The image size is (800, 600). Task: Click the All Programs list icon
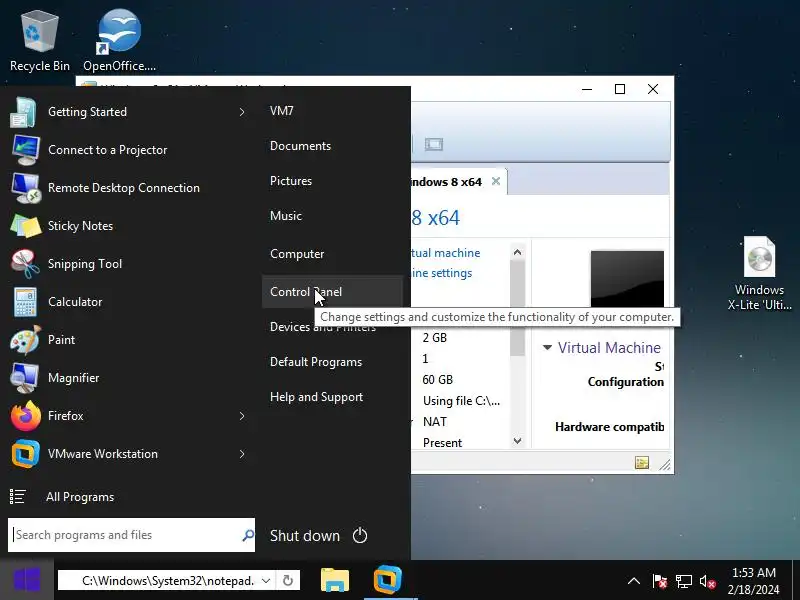pos(18,496)
